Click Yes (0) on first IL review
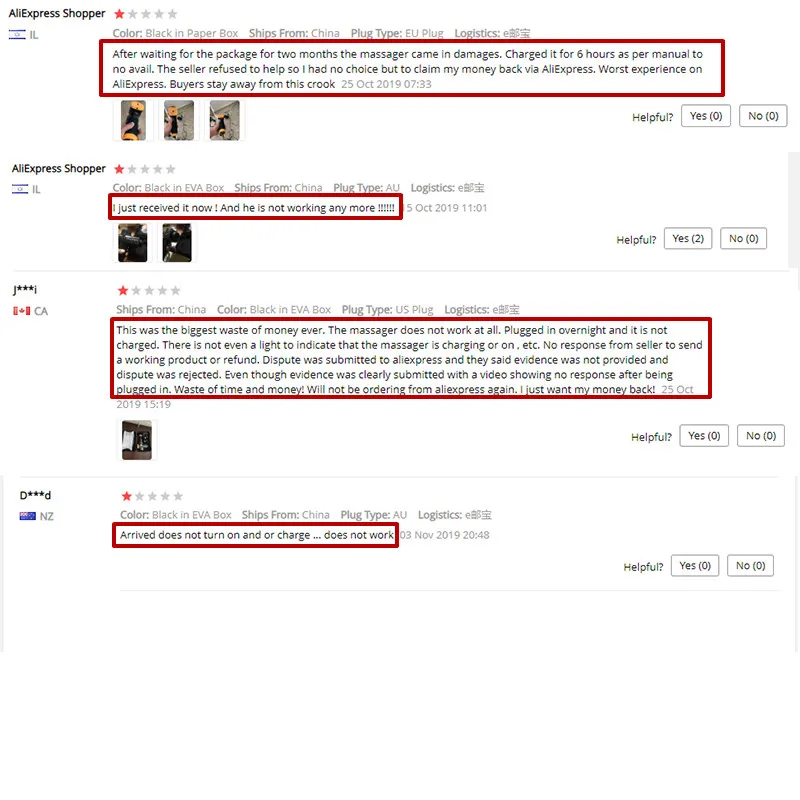Screen dimensions: 800x800 [706, 116]
